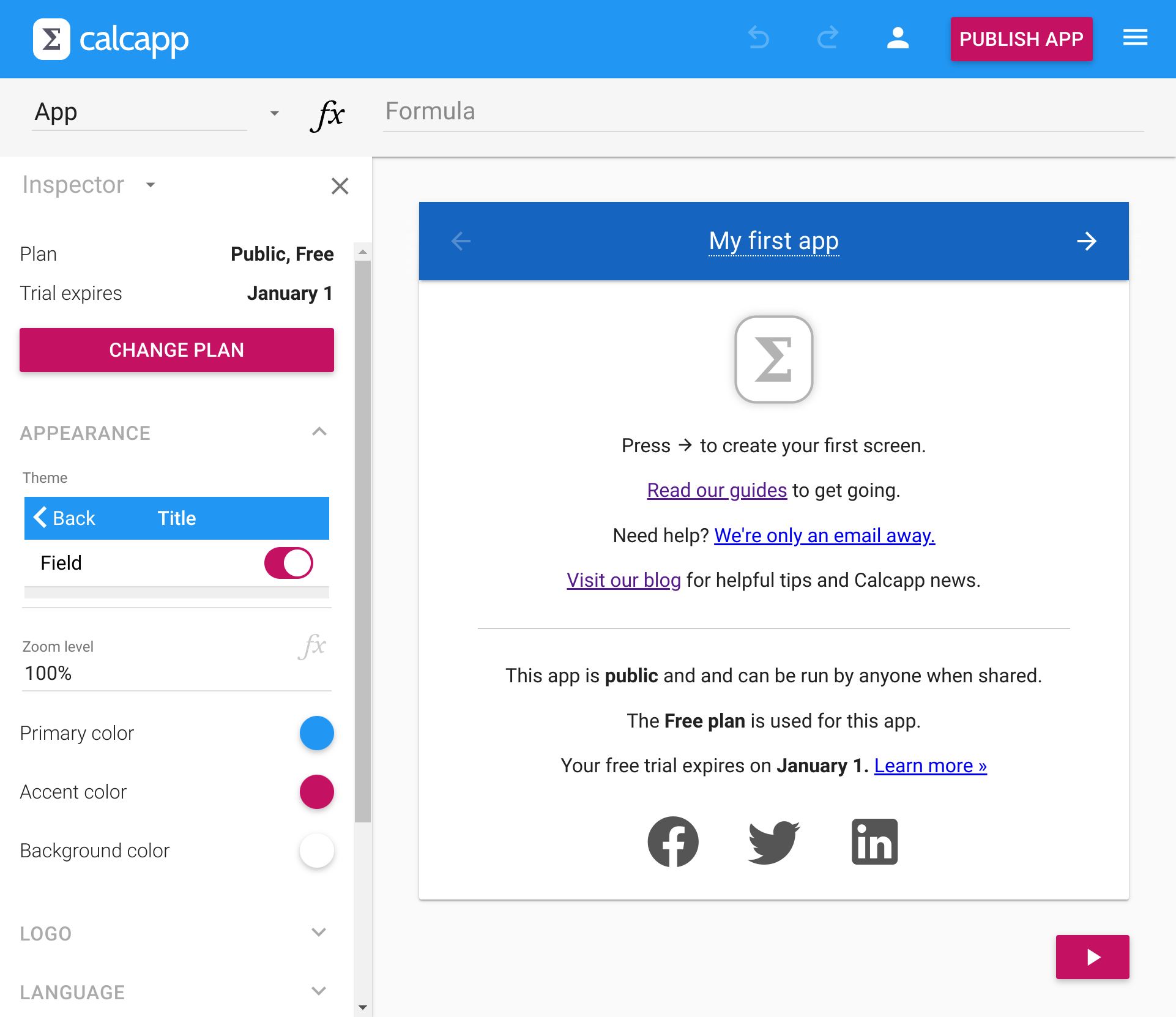The width and height of the screenshot is (1176, 1017).
Task: Share on Facebook icon
Action: (x=673, y=841)
